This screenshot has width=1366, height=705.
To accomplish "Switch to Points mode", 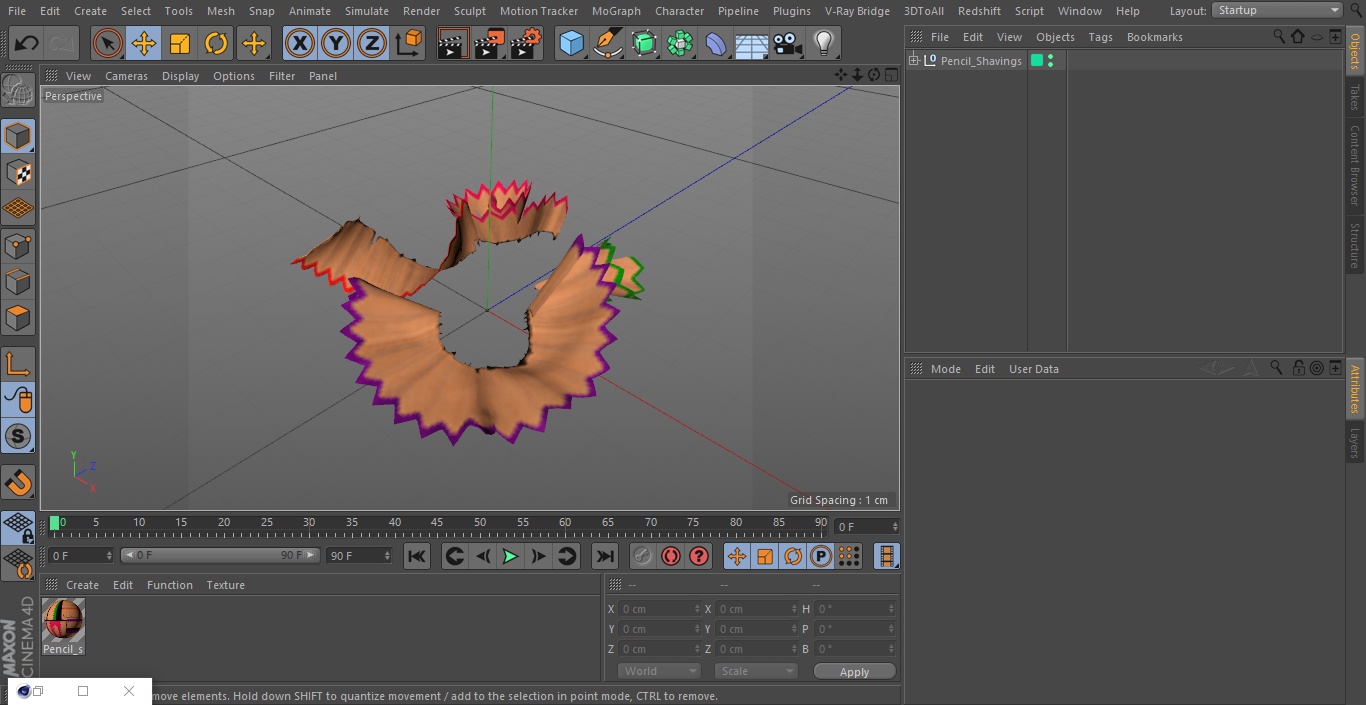I will [18, 245].
